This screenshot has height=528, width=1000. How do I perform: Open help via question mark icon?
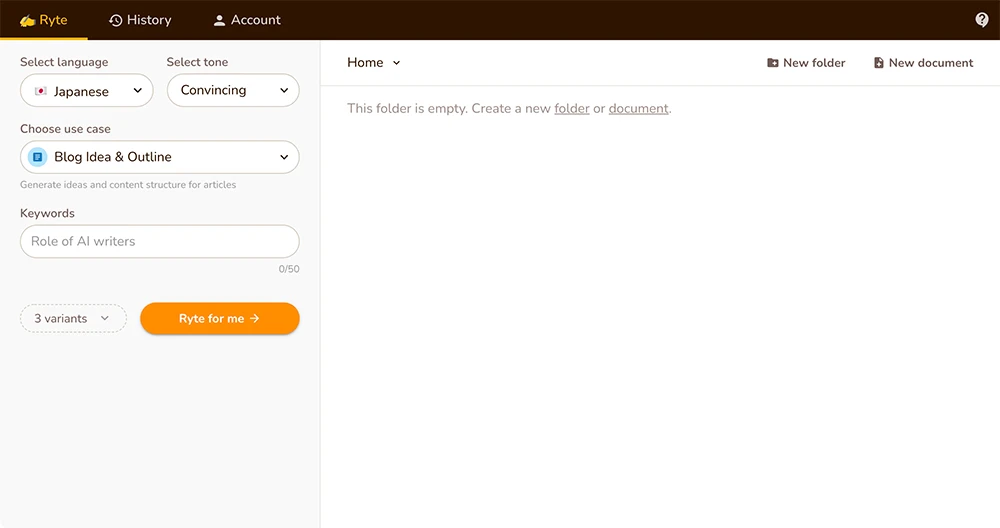click(982, 20)
